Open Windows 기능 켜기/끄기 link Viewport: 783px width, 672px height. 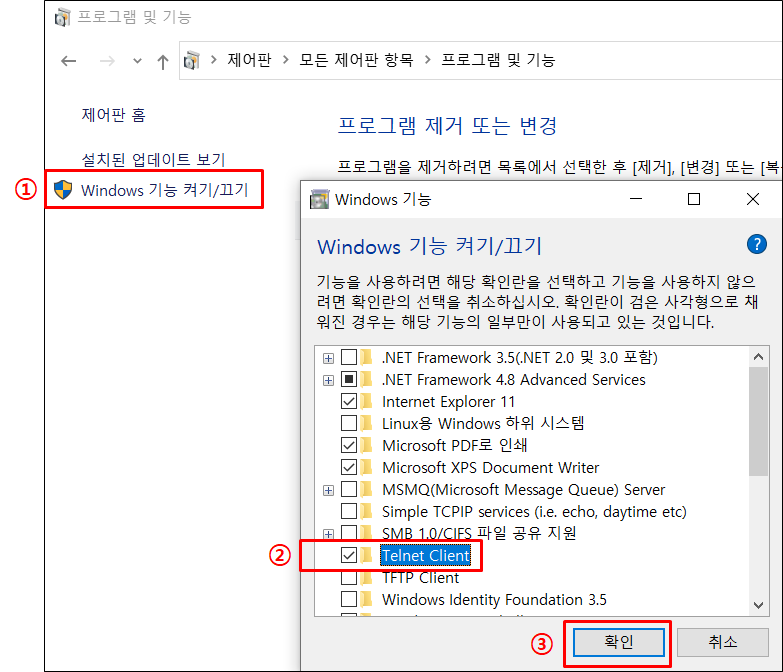(164, 190)
